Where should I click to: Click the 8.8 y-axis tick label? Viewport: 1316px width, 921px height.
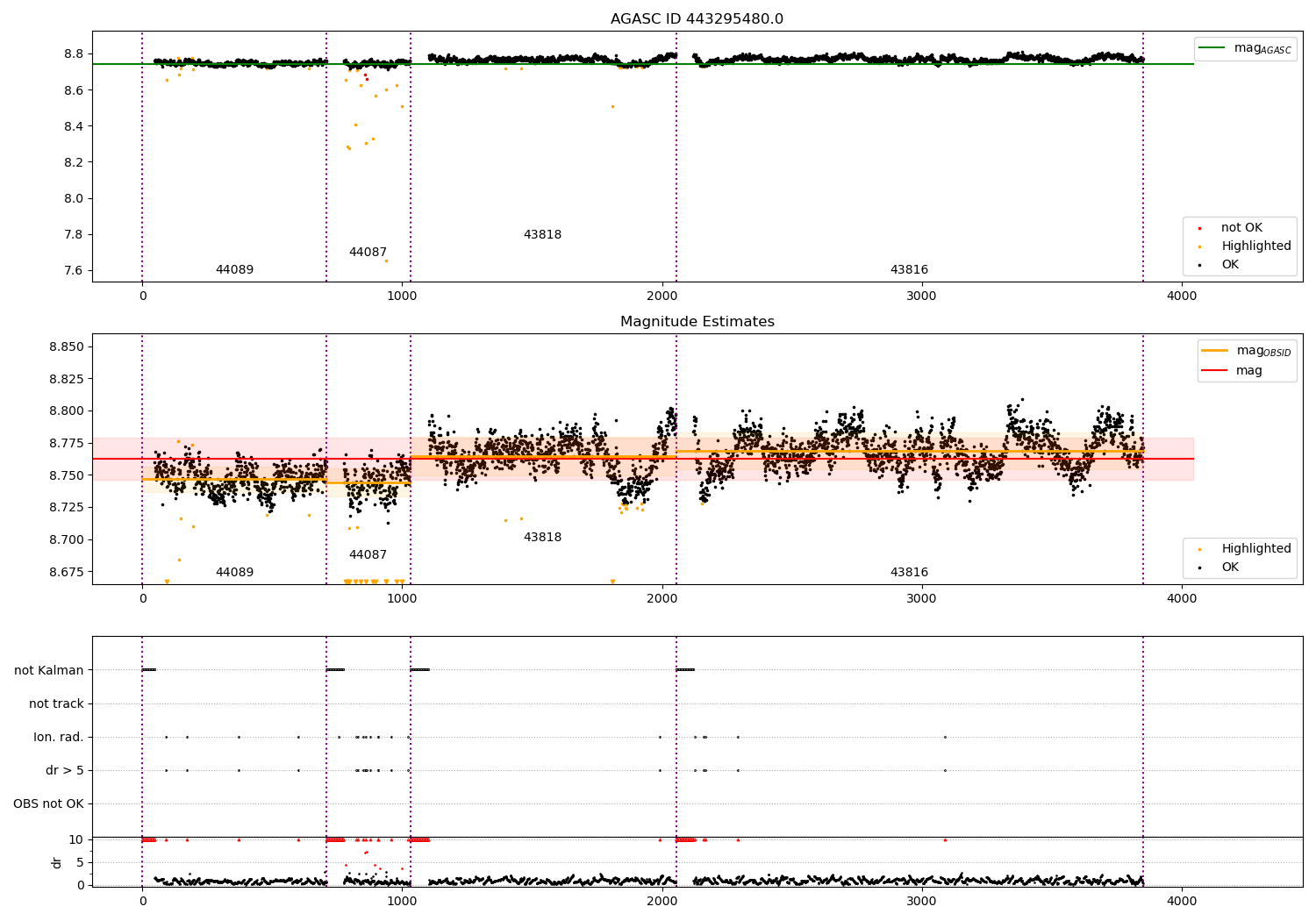pyautogui.click(x=74, y=54)
